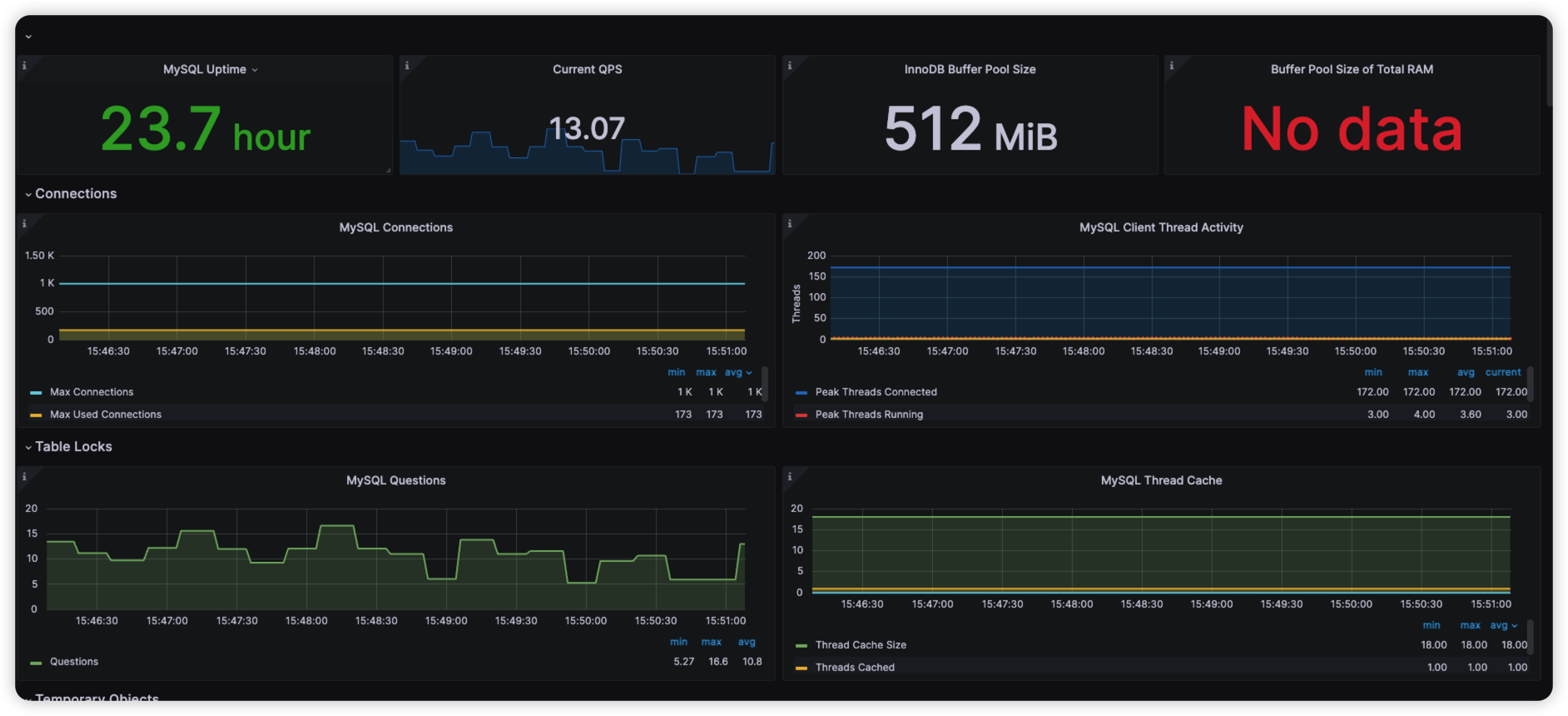Click the Peak Threads Running max 4.00
Image resolution: width=1568 pixels, height=716 pixels.
tap(1424, 415)
